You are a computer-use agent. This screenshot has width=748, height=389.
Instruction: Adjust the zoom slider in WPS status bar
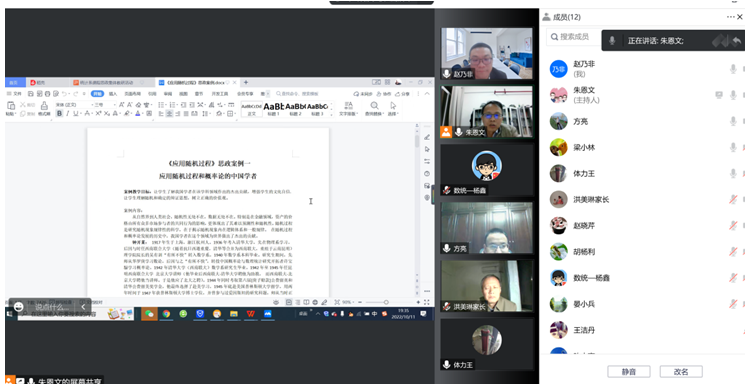386,302
